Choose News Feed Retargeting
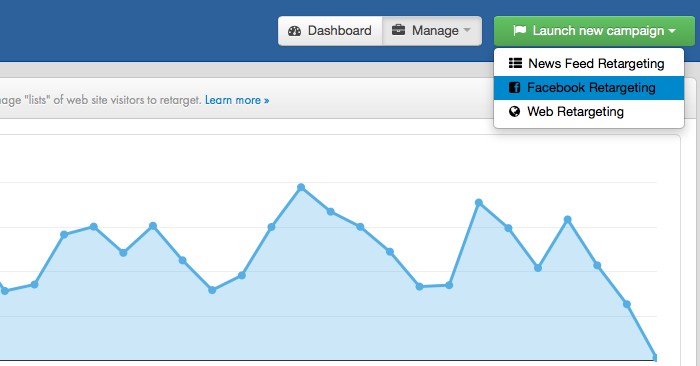 pos(589,63)
